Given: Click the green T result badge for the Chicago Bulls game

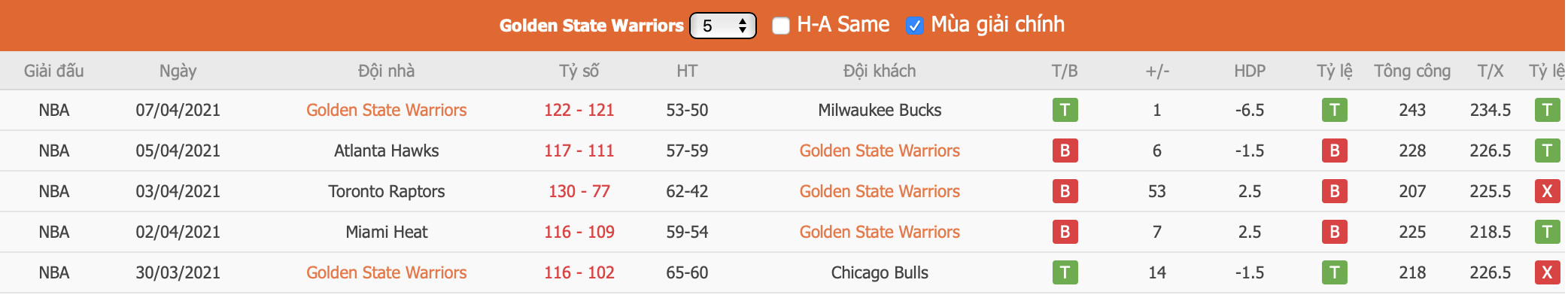Looking at the screenshot, I should pyautogui.click(x=1065, y=272).
